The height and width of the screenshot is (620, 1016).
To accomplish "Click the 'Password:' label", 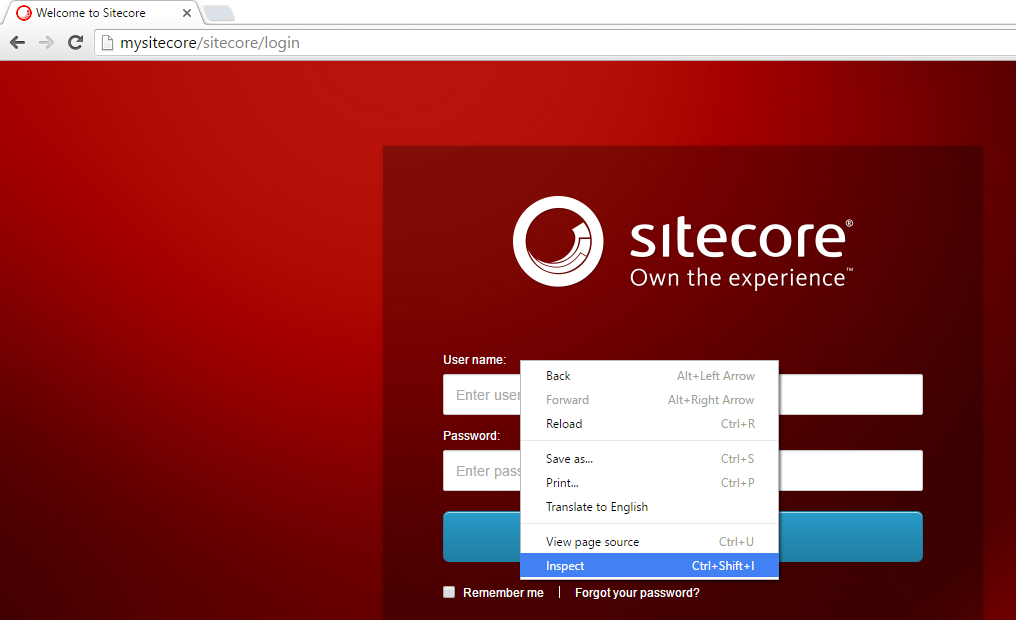I will click(472, 435).
